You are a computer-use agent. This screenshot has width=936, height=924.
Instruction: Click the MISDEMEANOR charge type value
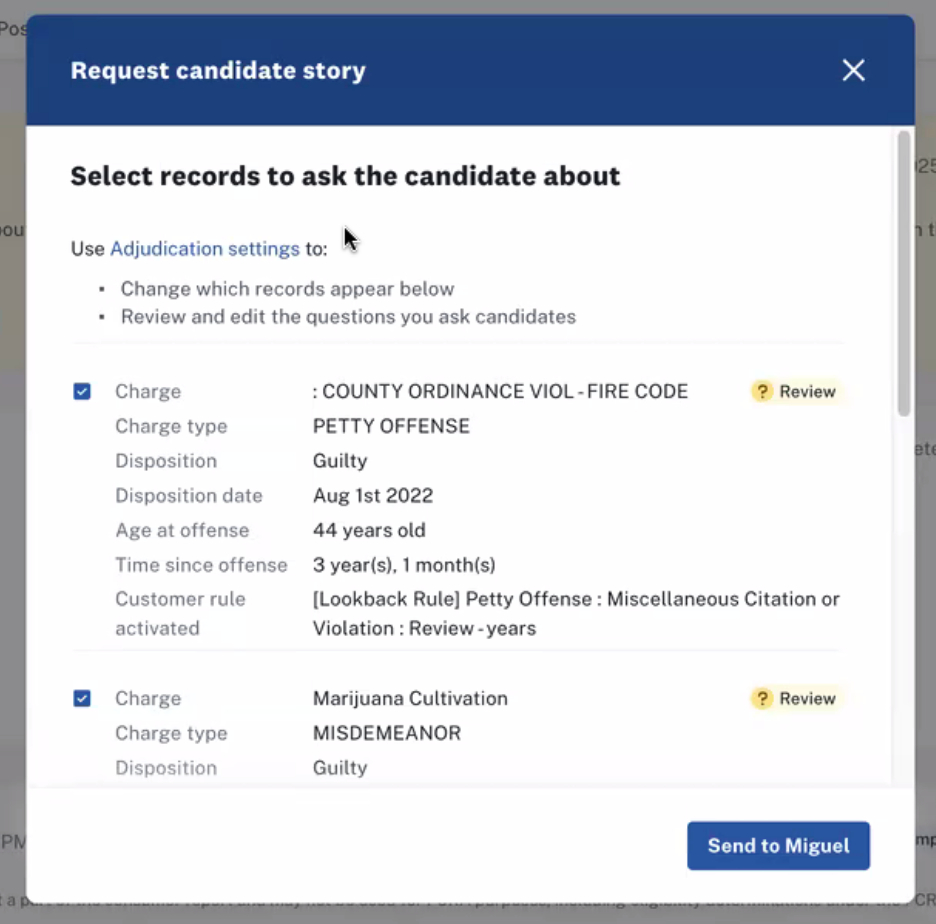[x=387, y=734]
